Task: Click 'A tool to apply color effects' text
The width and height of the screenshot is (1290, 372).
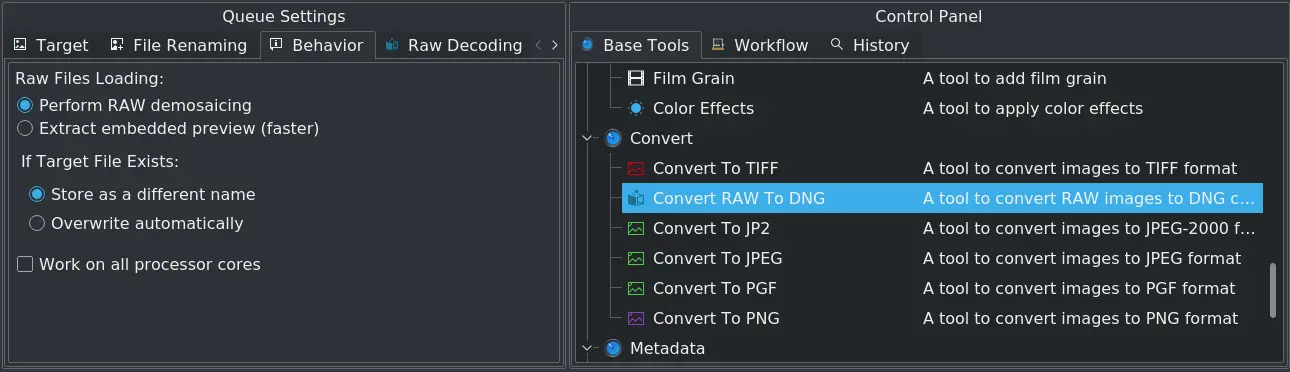Action: 1033,108
